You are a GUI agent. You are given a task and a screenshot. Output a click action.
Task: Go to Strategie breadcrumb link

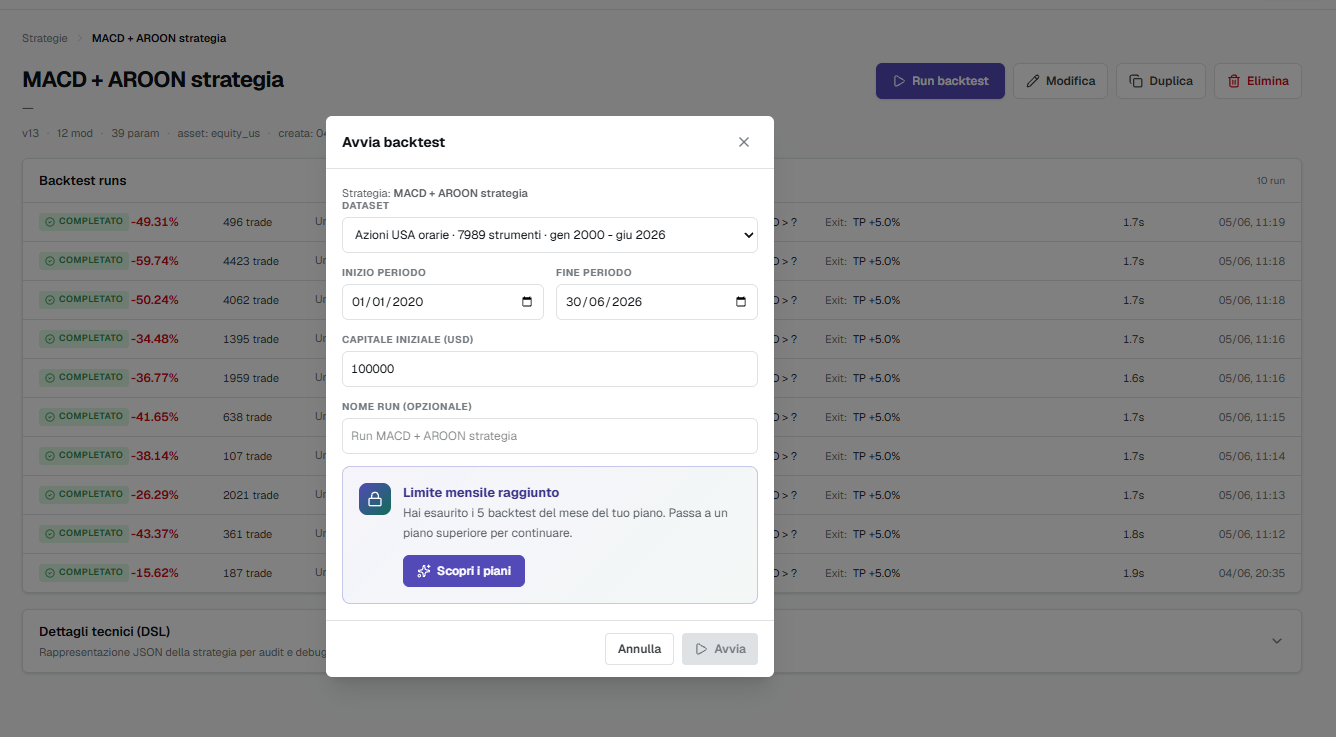45,38
